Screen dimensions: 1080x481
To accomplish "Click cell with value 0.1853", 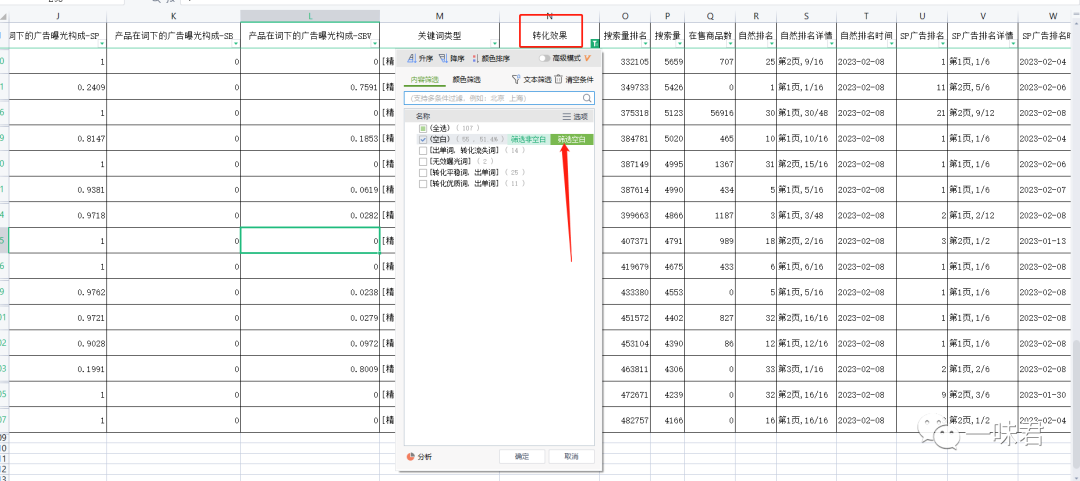I will pyautogui.click(x=310, y=139).
